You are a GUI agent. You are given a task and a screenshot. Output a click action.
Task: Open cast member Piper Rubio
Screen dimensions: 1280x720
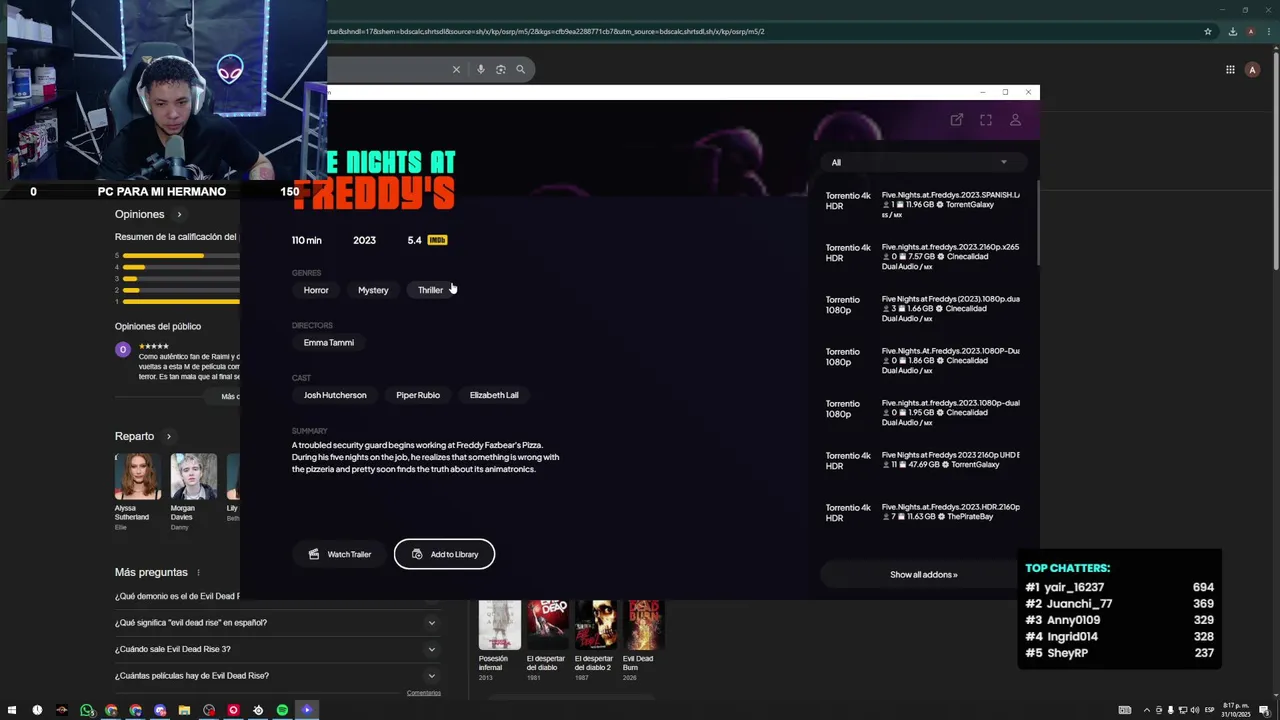418,395
